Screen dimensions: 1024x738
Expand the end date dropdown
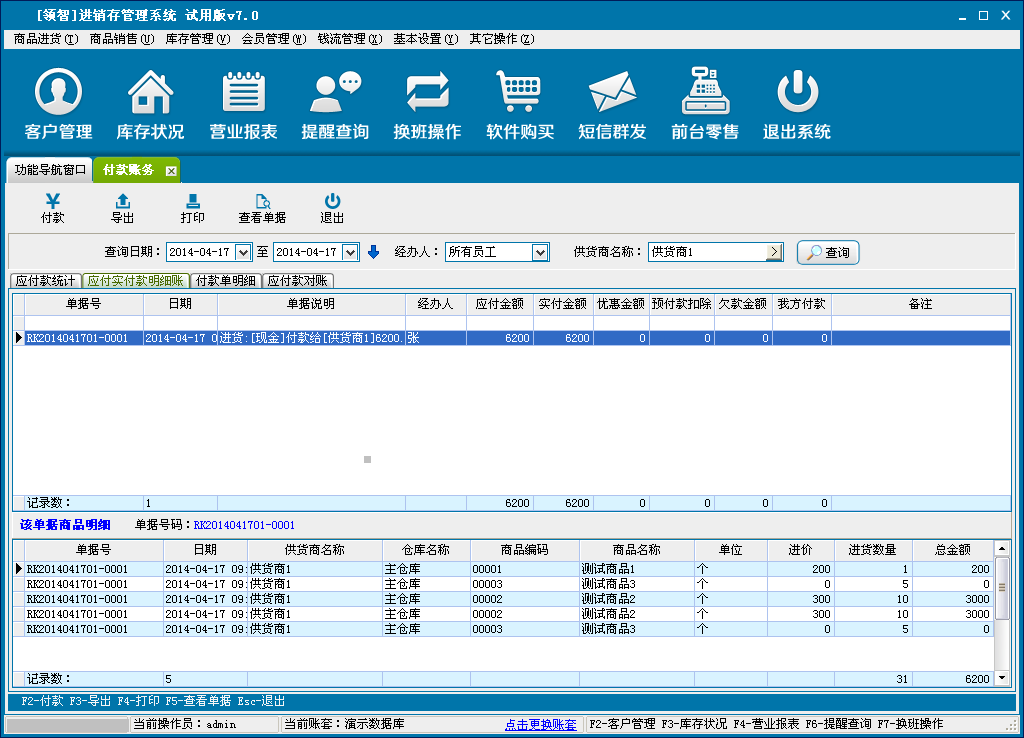pyautogui.click(x=350, y=252)
